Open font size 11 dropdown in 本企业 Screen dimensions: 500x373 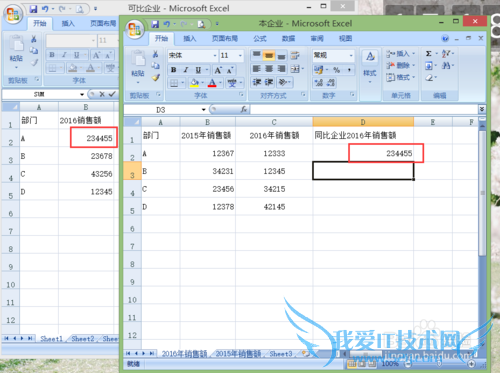240,56
